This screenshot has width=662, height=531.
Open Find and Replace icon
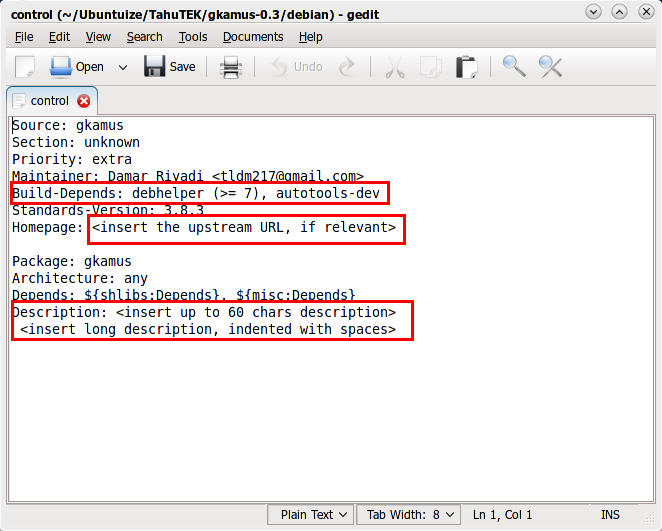[x=551, y=67]
